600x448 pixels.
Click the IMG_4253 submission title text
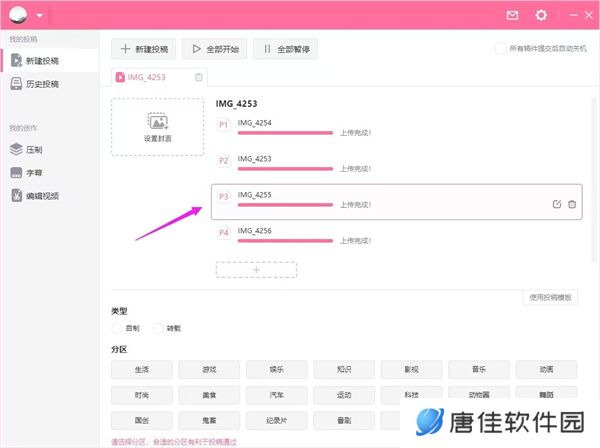[236, 104]
